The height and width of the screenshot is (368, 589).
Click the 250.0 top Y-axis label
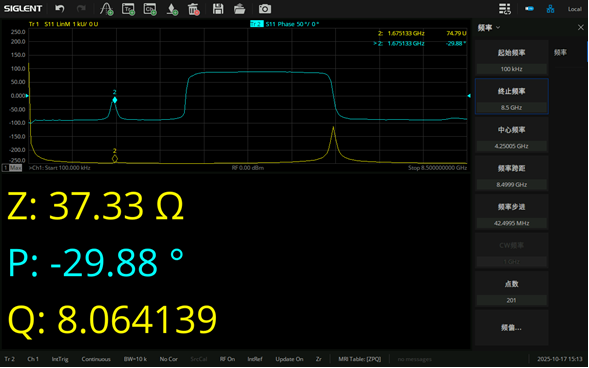click(18, 32)
